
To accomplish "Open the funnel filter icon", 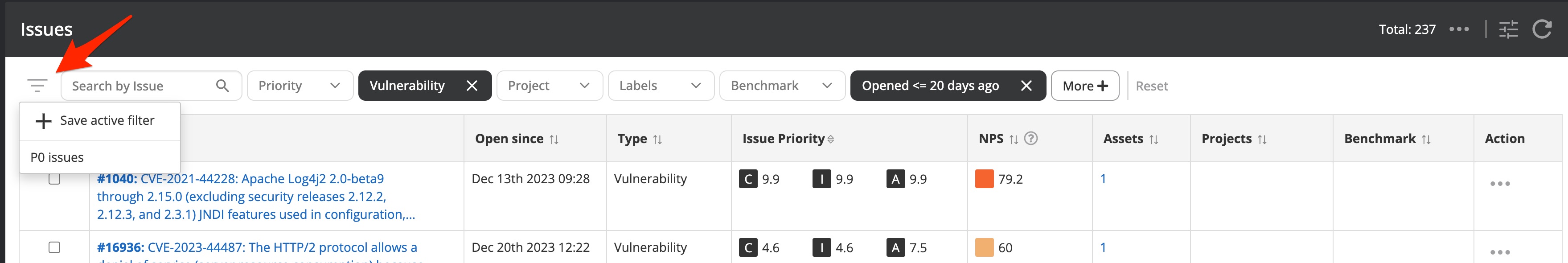I will point(37,85).
